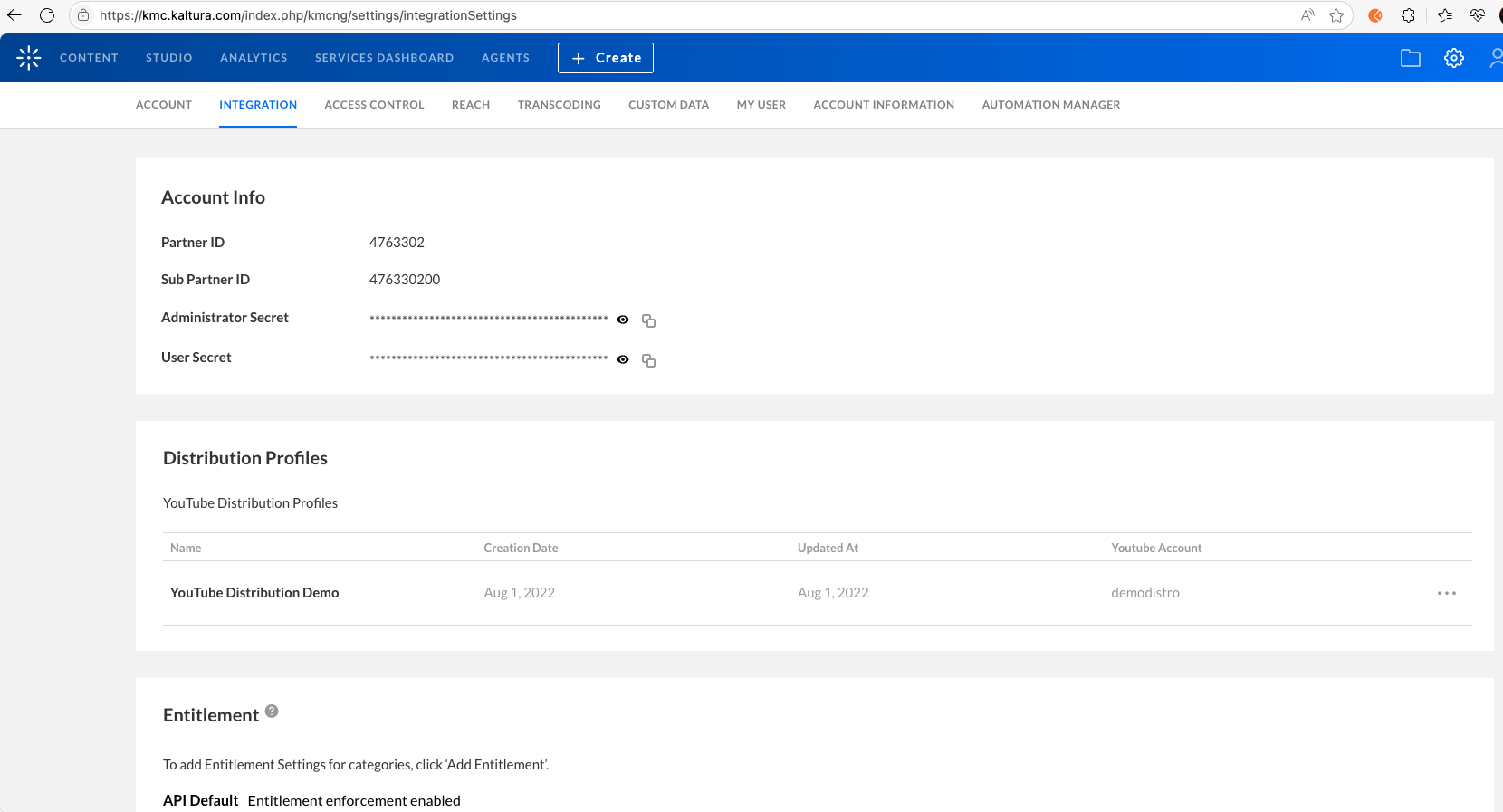The image size is (1503, 812).
Task: Open the Transcoding settings tab
Action: 559,105
